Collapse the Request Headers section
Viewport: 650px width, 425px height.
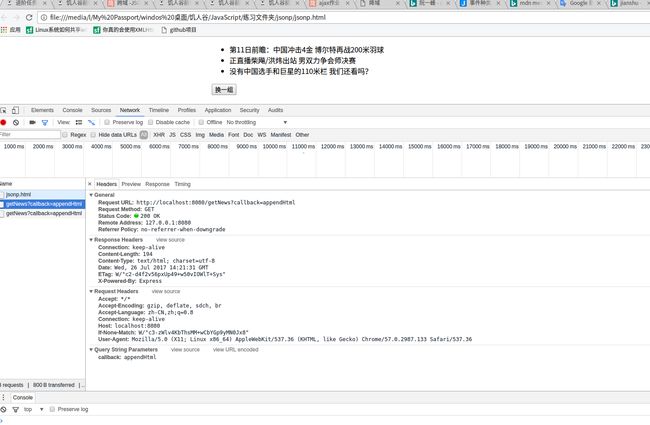[x=91, y=291]
